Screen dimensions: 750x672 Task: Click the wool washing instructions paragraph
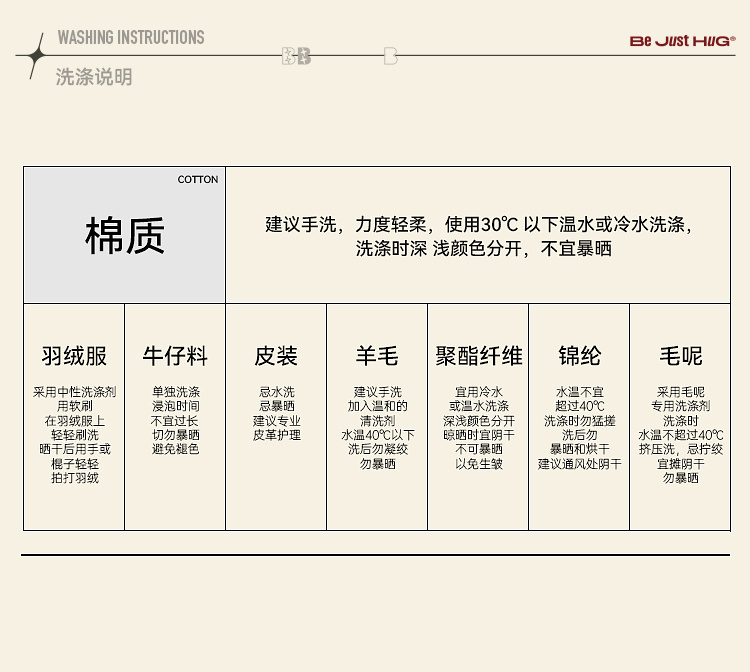click(x=377, y=428)
